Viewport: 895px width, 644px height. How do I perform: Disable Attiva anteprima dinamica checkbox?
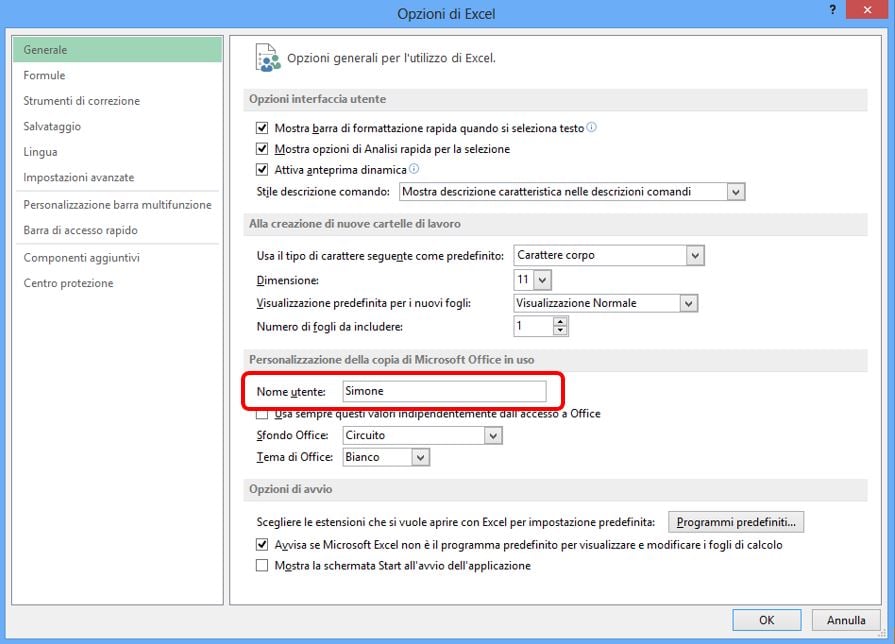pyautogui.click(x=262, y=170)
